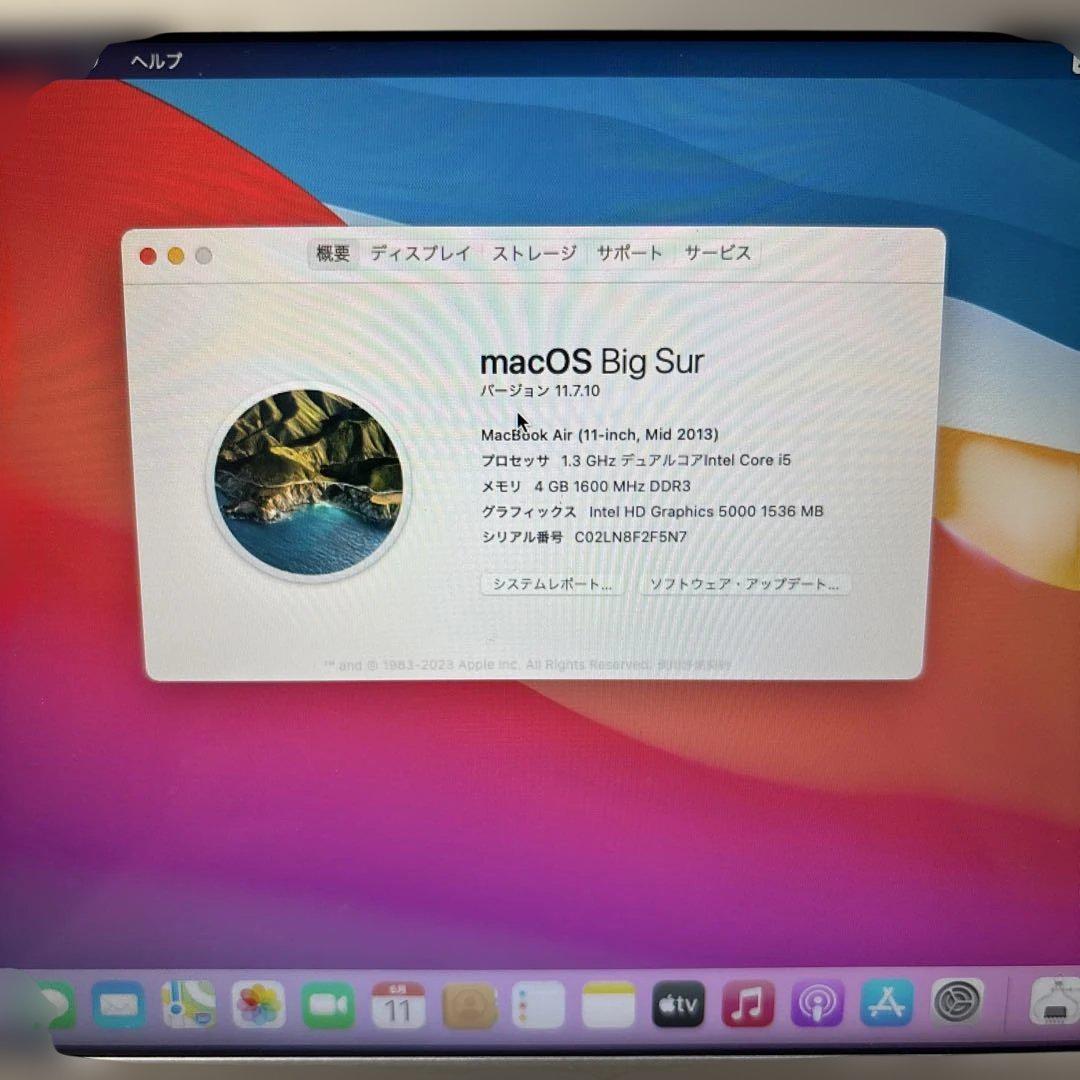Switch to the ストレージ tab
This screenshot has width=1080, height=1080.
pos(534,253)
